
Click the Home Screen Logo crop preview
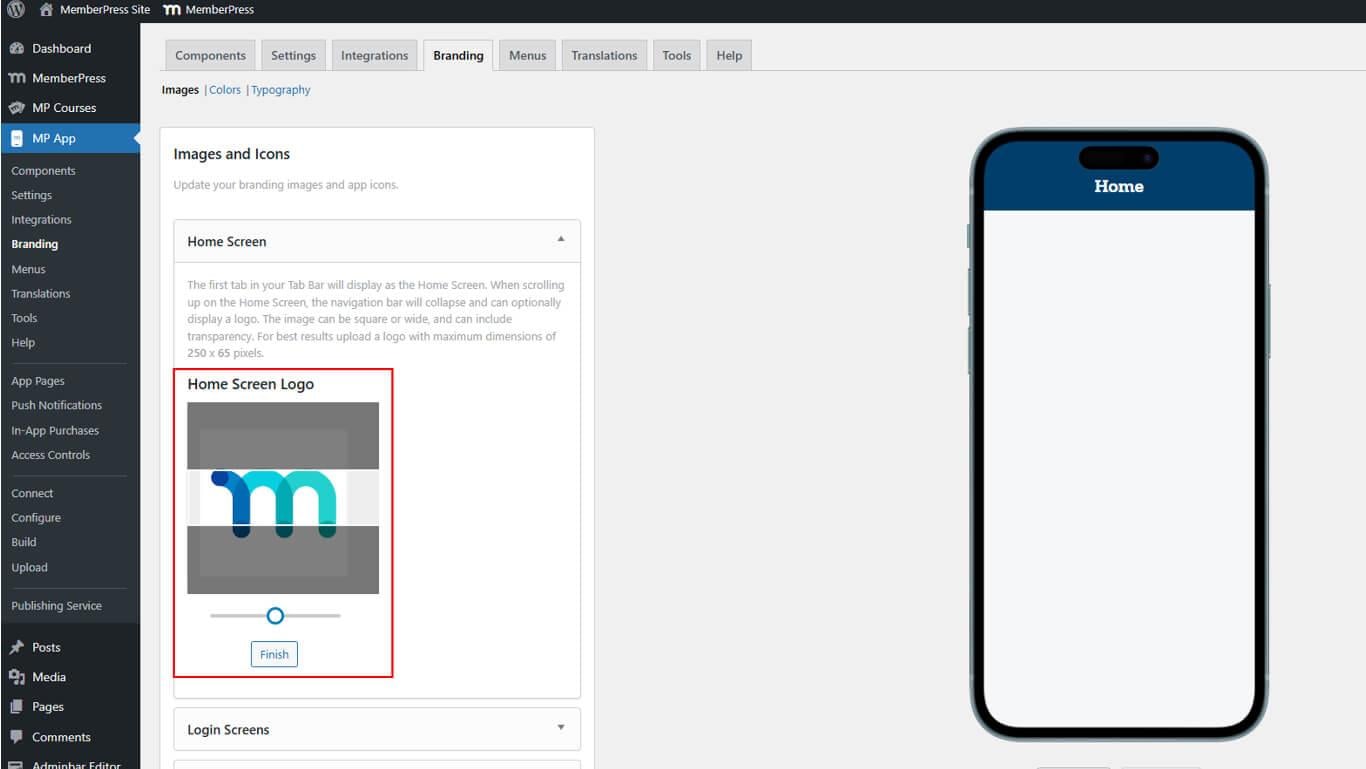point(283,498)
